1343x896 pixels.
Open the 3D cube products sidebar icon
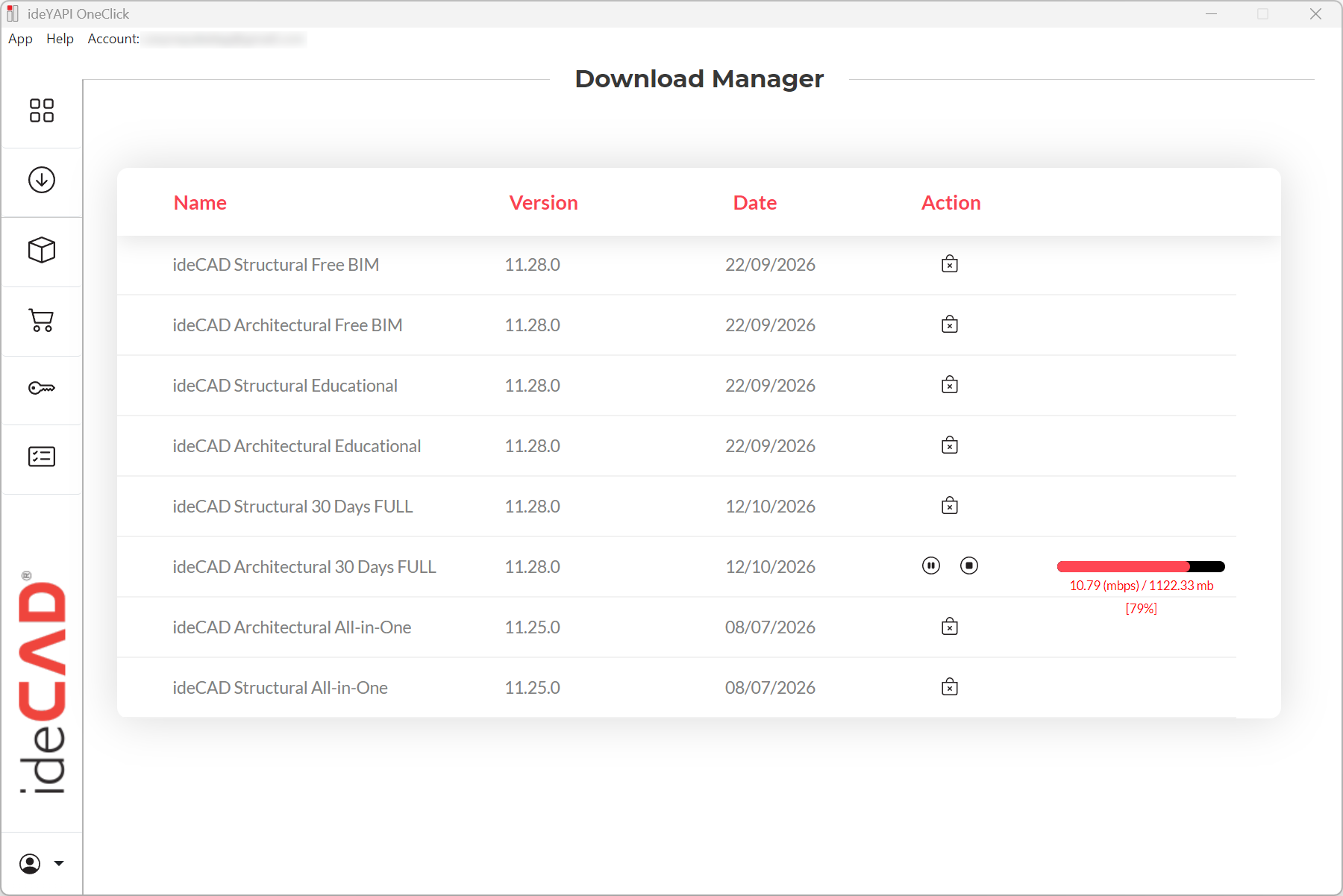click(42, 250)
